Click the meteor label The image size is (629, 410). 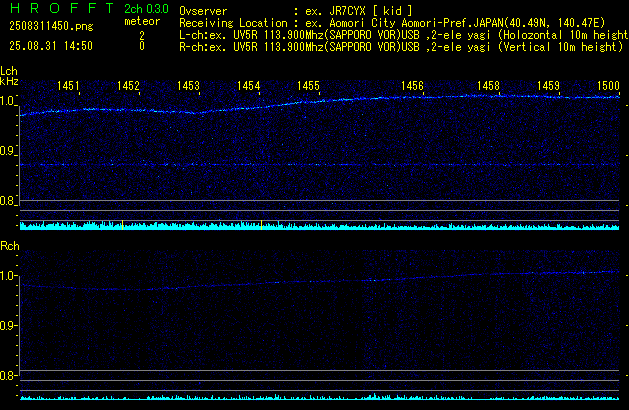142,21
